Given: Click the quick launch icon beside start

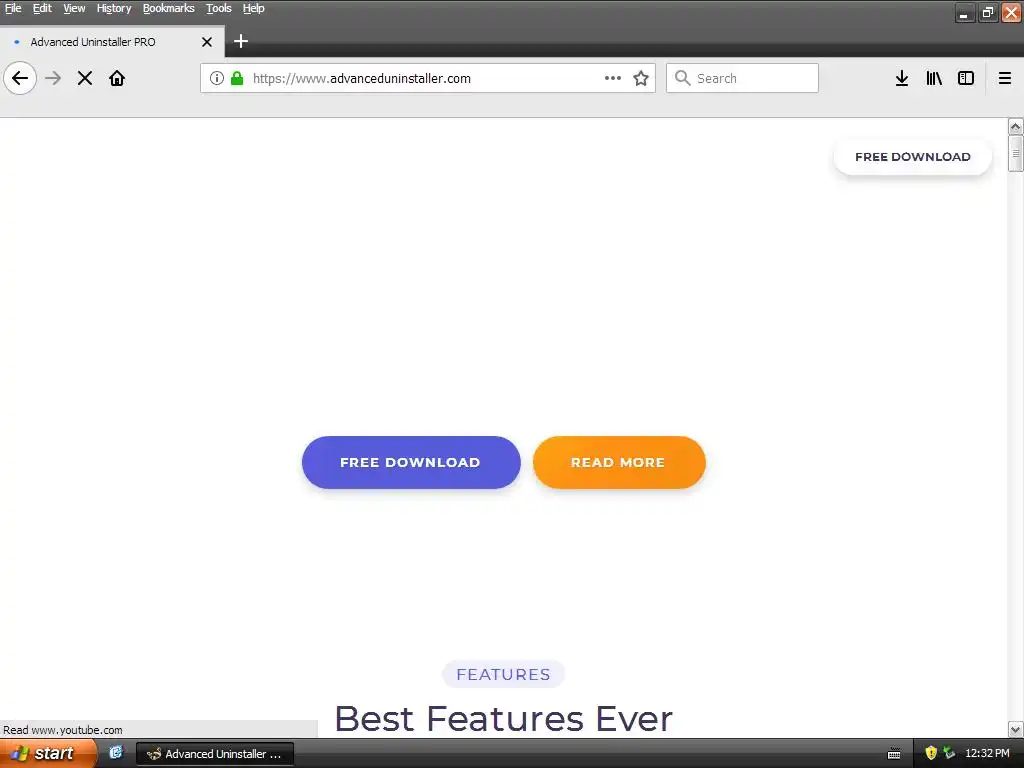Looking at the screenshot, I should 116,753.
